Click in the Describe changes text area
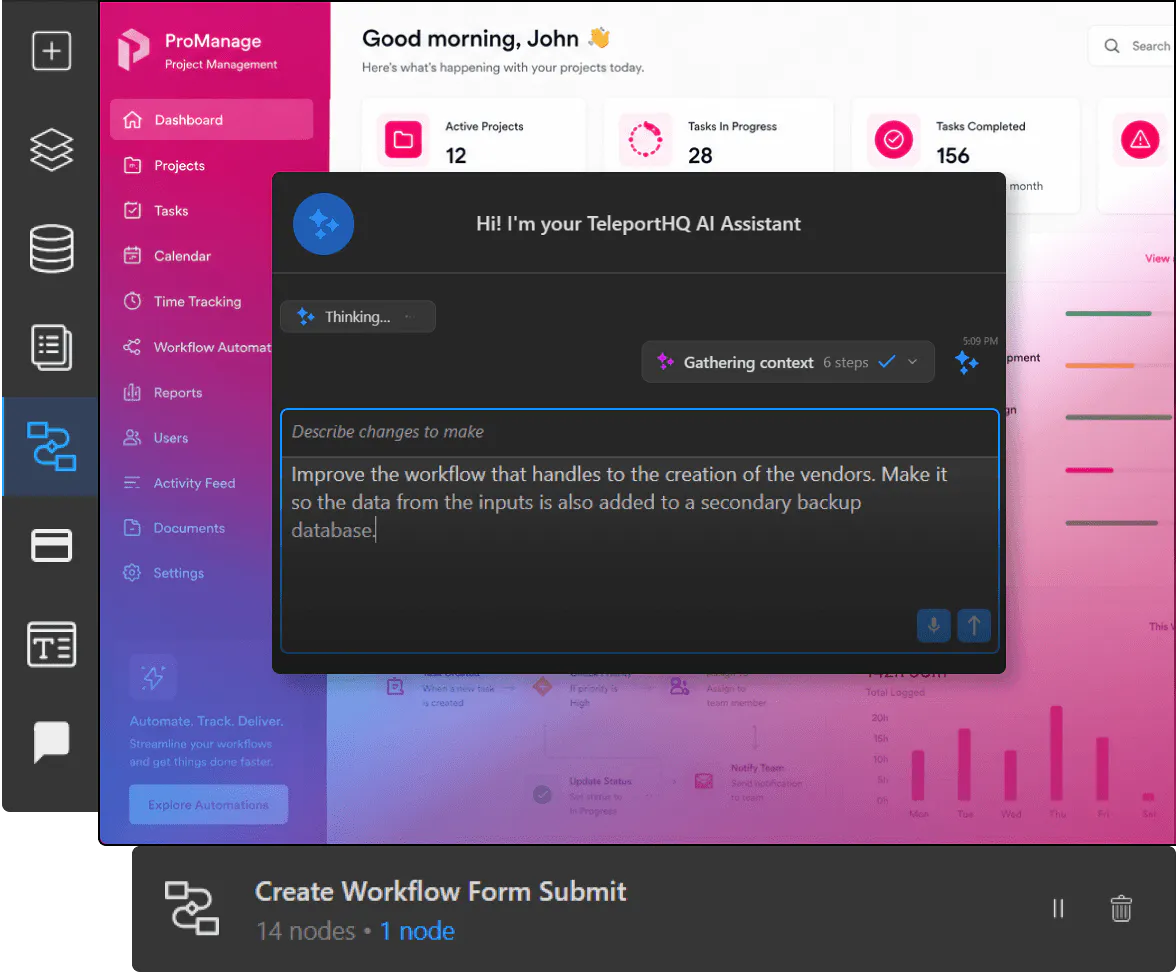 [640, 531]
